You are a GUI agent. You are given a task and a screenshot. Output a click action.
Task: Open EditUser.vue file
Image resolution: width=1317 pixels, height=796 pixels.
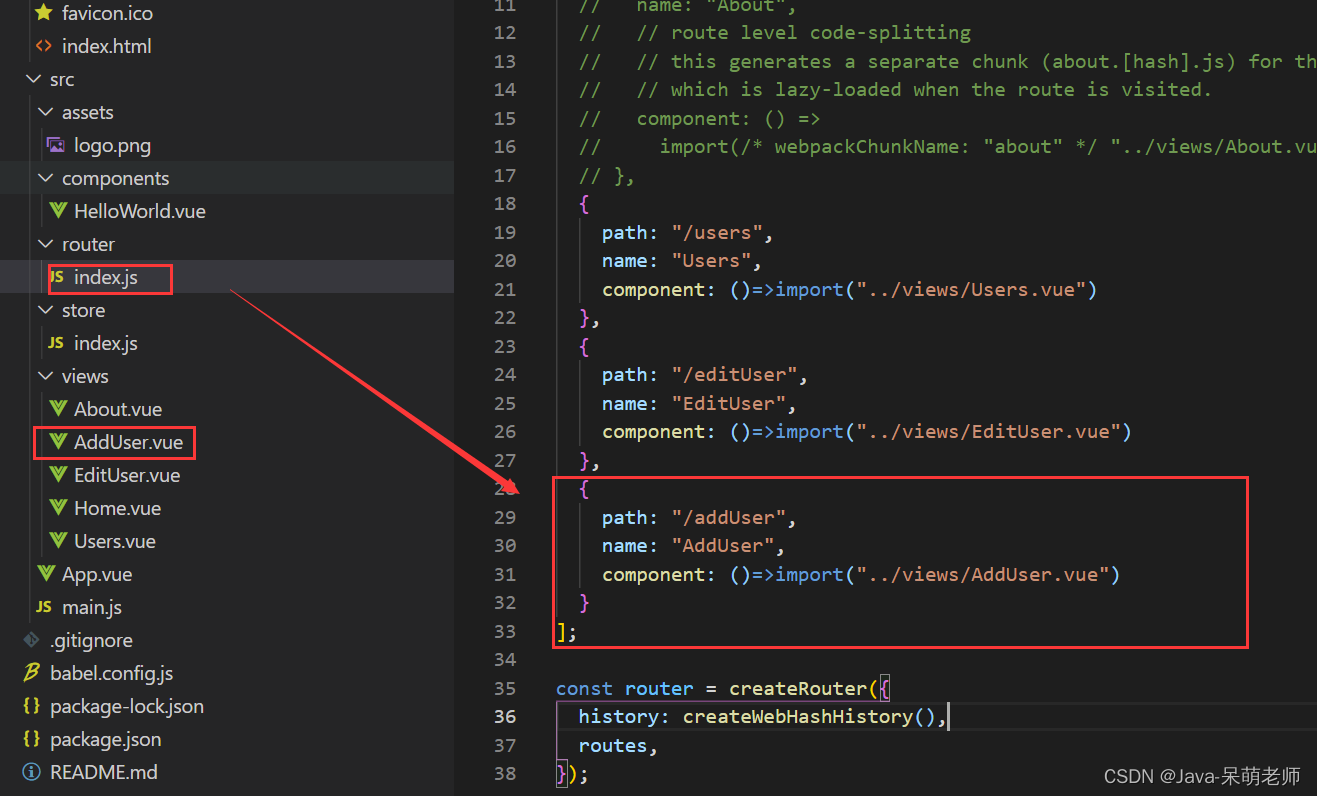click(127, 475)
